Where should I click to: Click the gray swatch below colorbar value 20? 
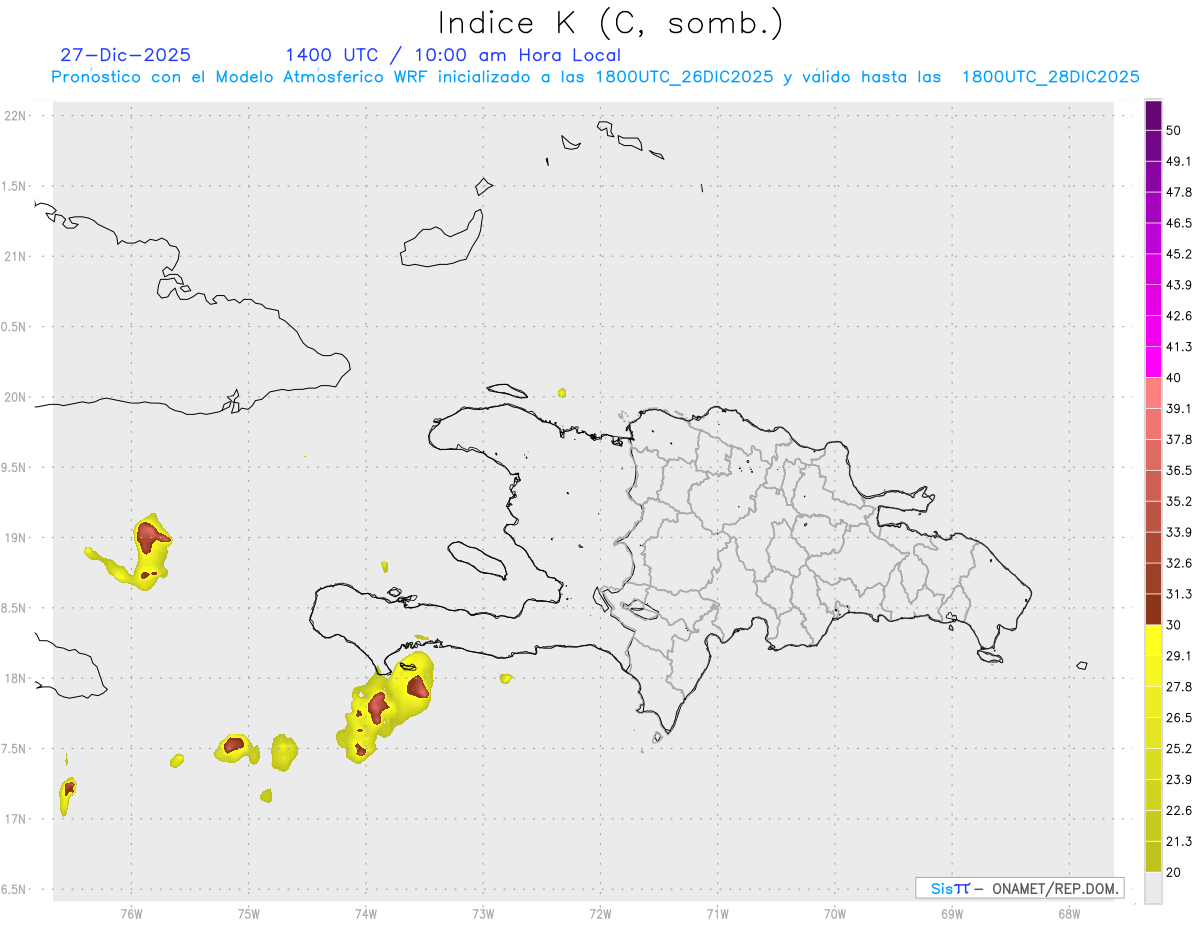[x=1153, y=888]
